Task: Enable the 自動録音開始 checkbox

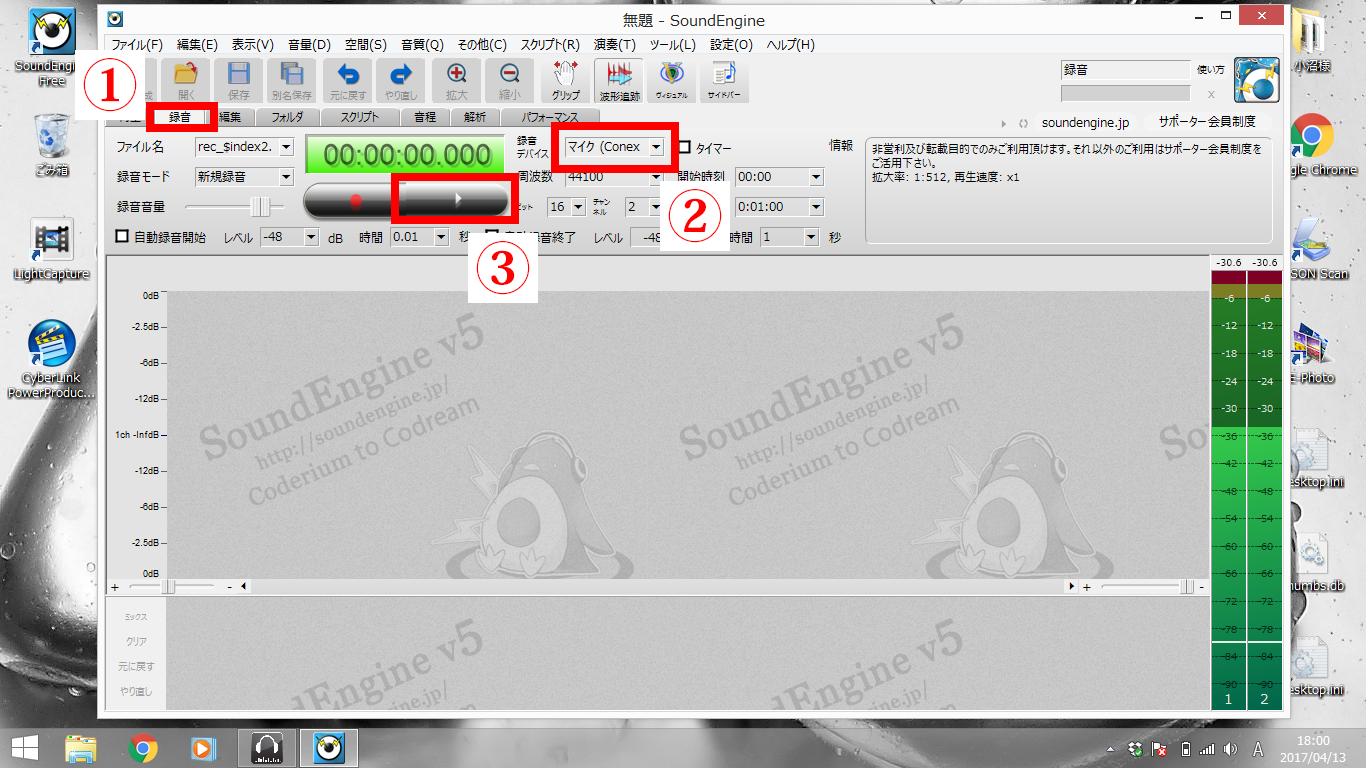Action: tap(123, 237)
